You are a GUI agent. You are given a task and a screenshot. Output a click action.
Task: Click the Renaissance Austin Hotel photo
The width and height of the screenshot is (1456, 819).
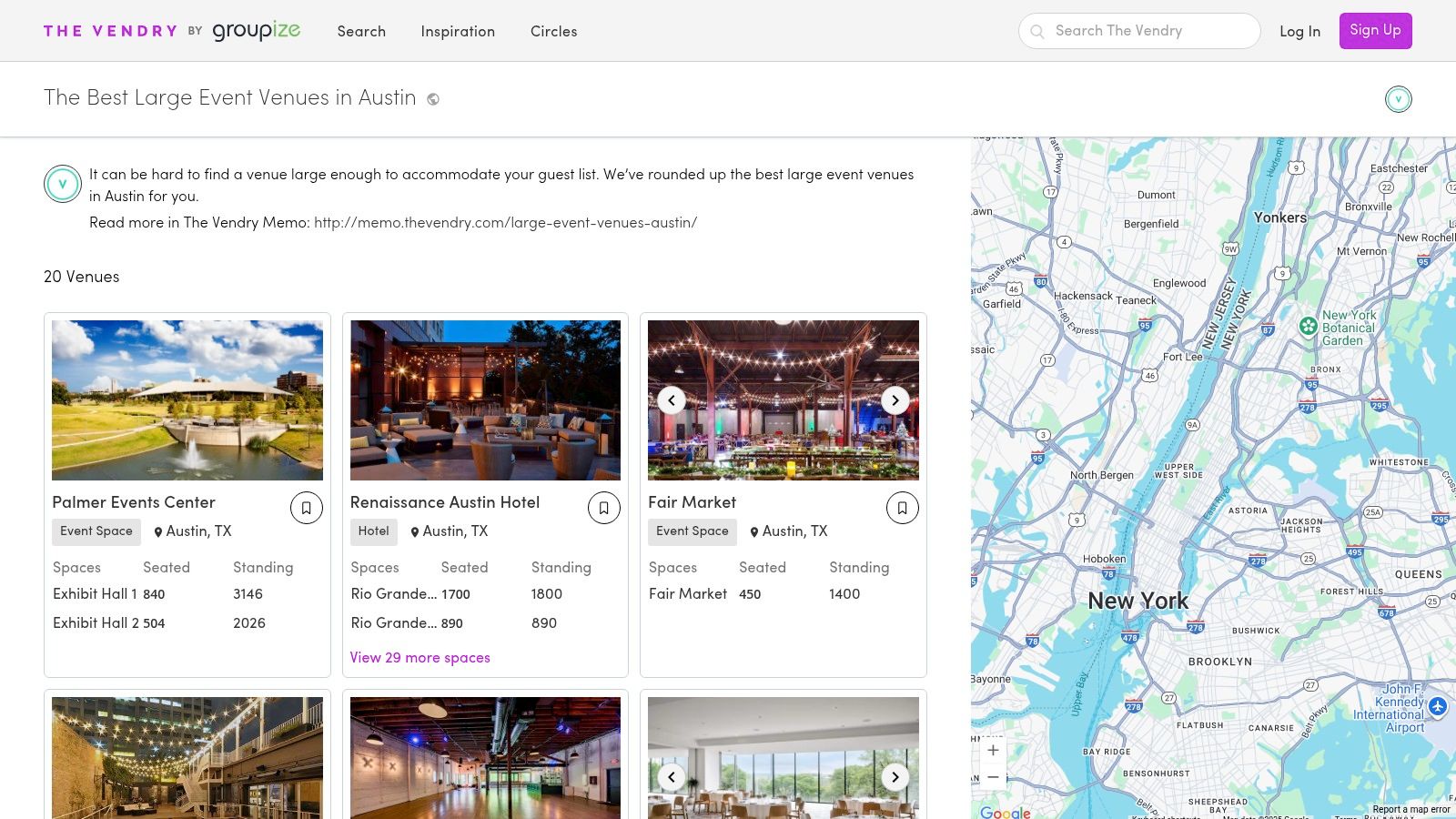coord(485,400)
